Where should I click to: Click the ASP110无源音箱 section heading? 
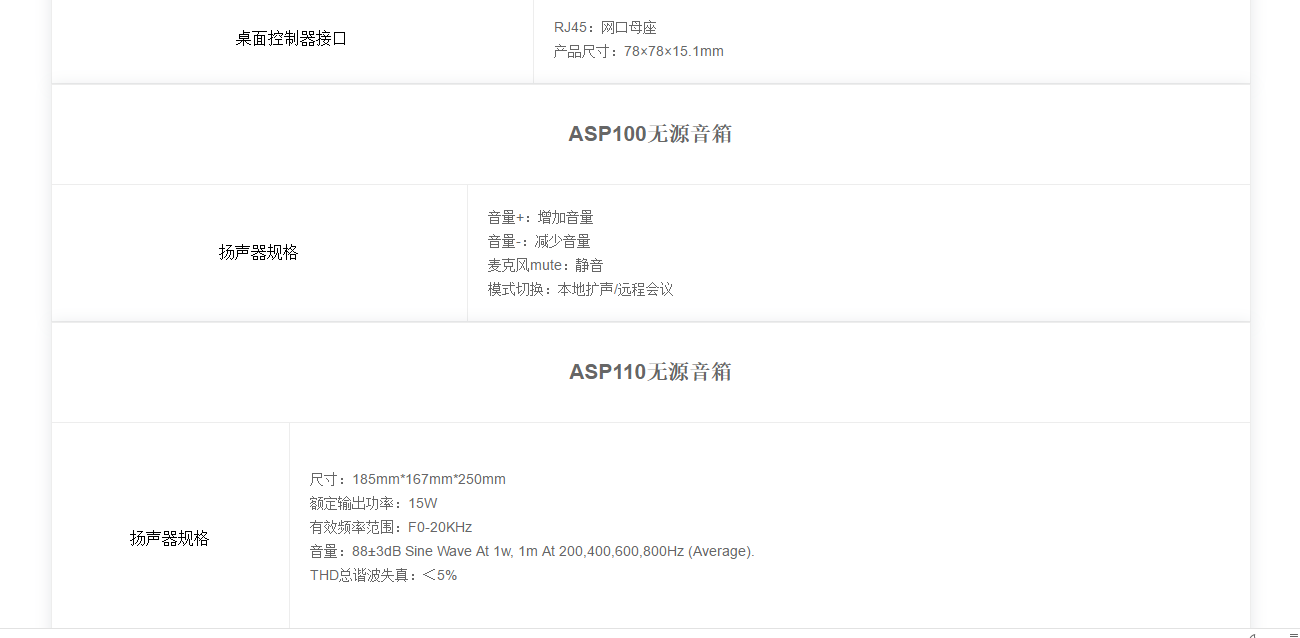point(650,372)
